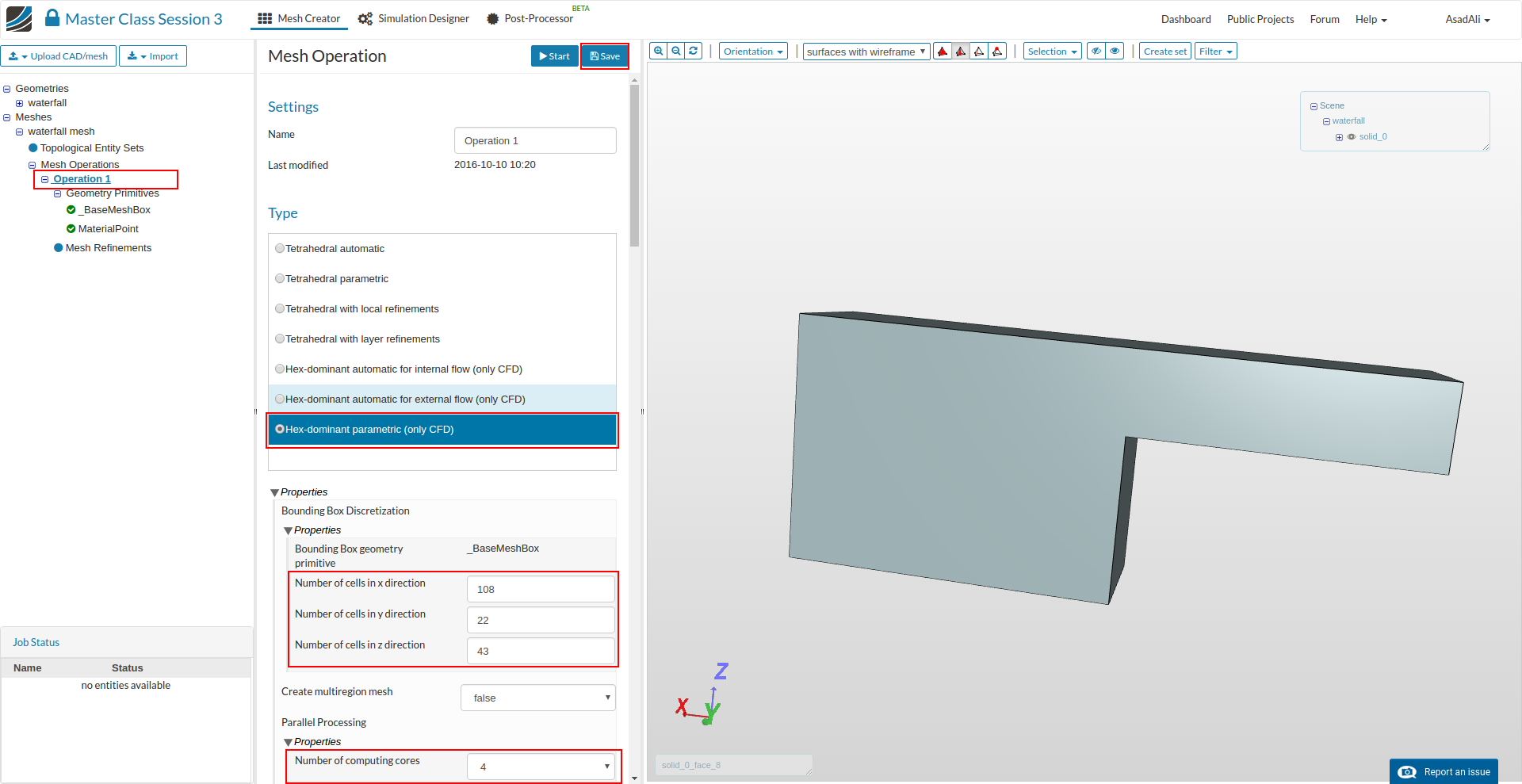
Task: Open the Create multiregion mesh dropdown
Action: click(x=538, y=698)
